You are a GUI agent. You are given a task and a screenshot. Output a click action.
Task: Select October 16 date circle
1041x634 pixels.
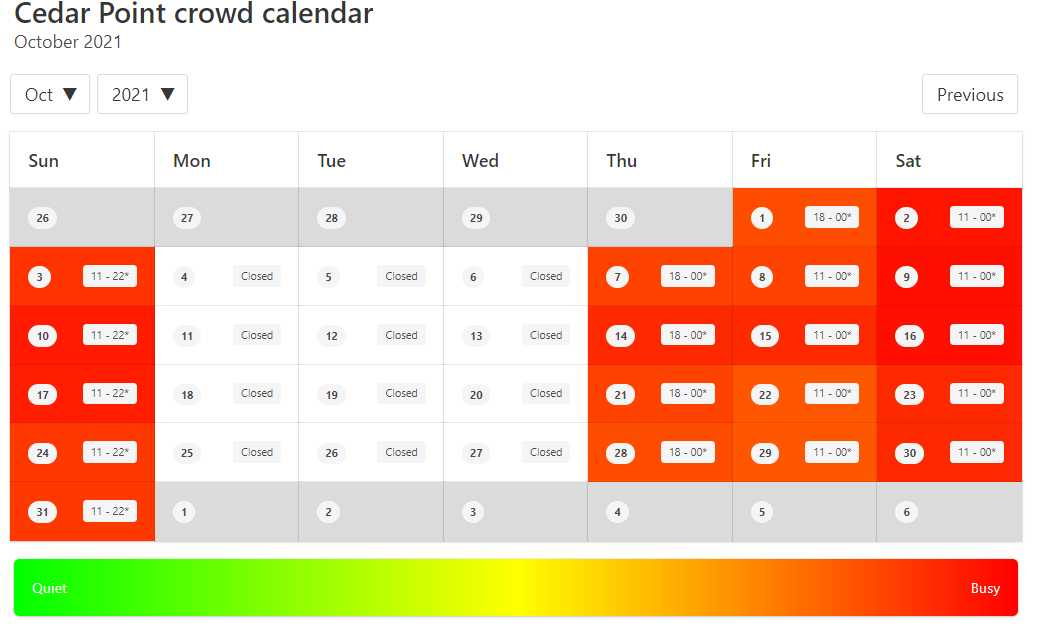[910, 336]
